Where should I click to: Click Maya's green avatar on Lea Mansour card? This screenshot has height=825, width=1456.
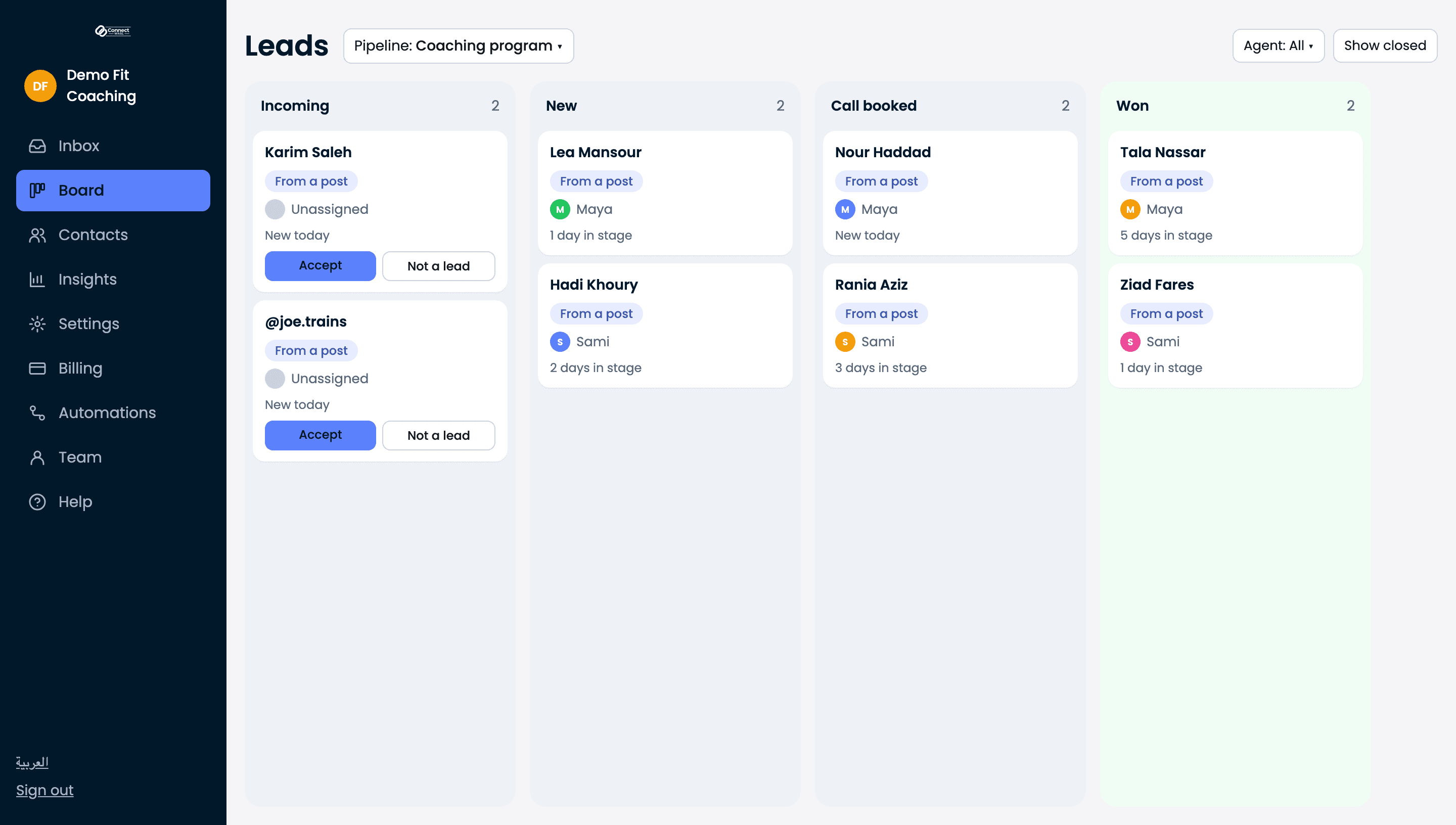560,209
